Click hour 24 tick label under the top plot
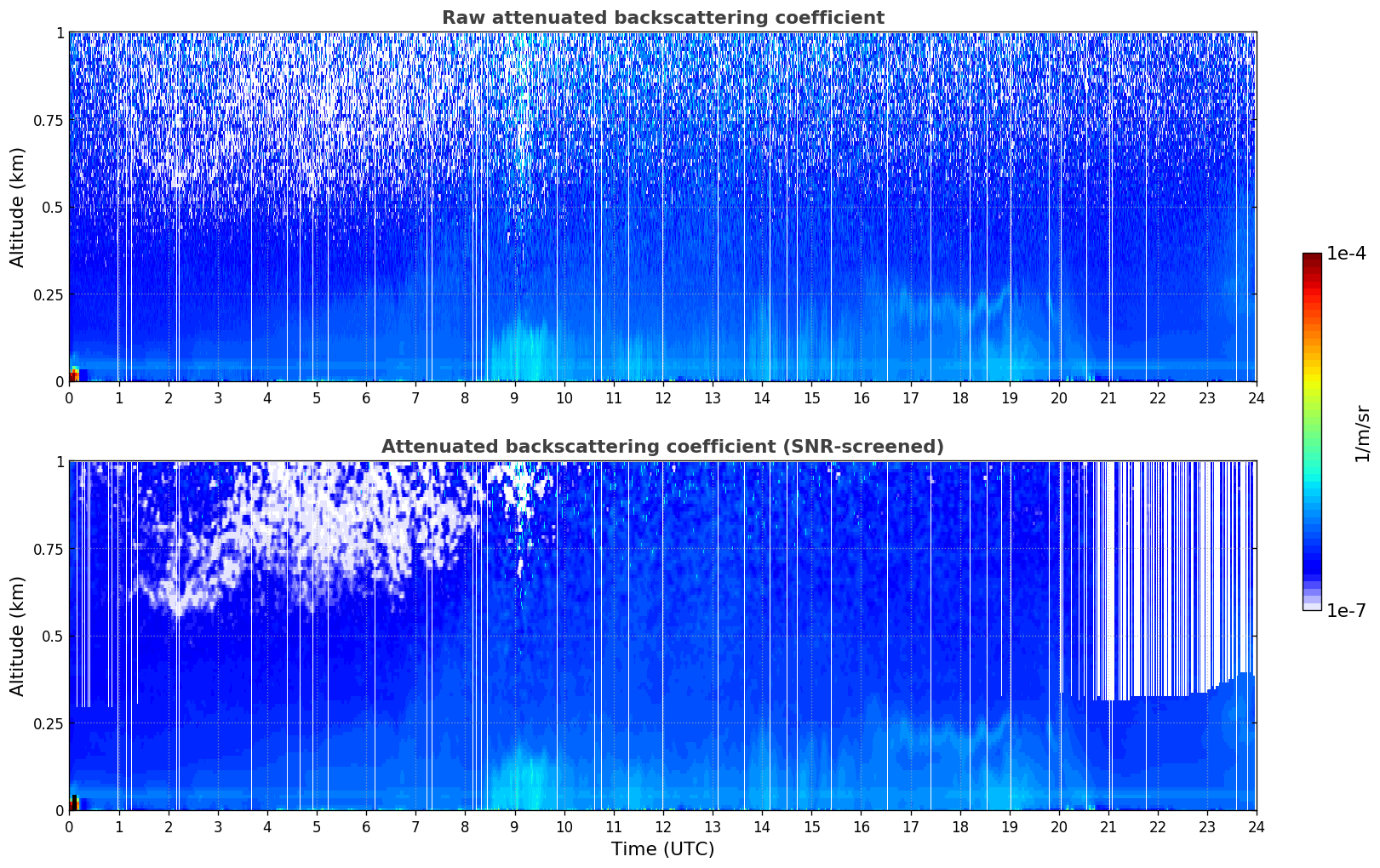This screenshot has width=1380, height=868. pyautogui.click(x=1257, y=397)
